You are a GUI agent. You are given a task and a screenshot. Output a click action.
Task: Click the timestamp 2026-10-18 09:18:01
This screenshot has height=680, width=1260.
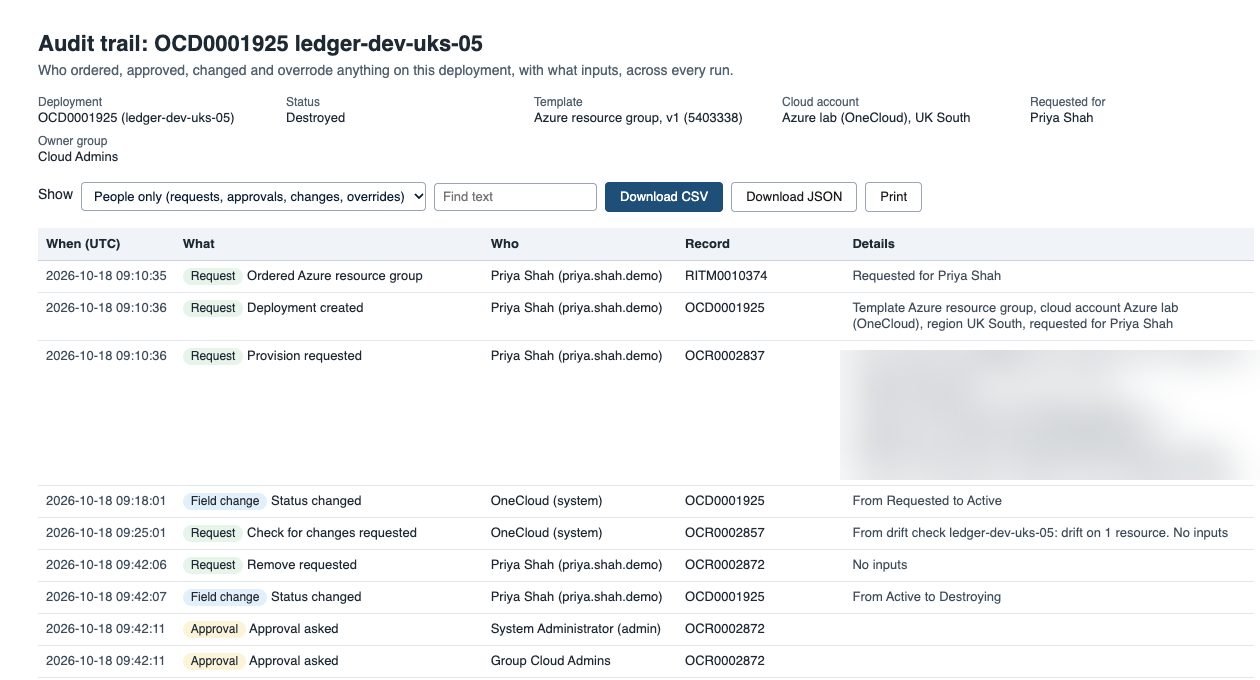[106, 501]
